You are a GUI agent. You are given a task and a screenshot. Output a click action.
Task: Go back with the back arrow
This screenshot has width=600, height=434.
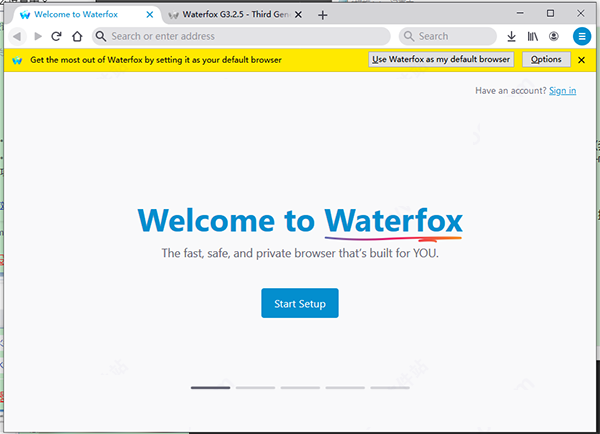(17, 36)
